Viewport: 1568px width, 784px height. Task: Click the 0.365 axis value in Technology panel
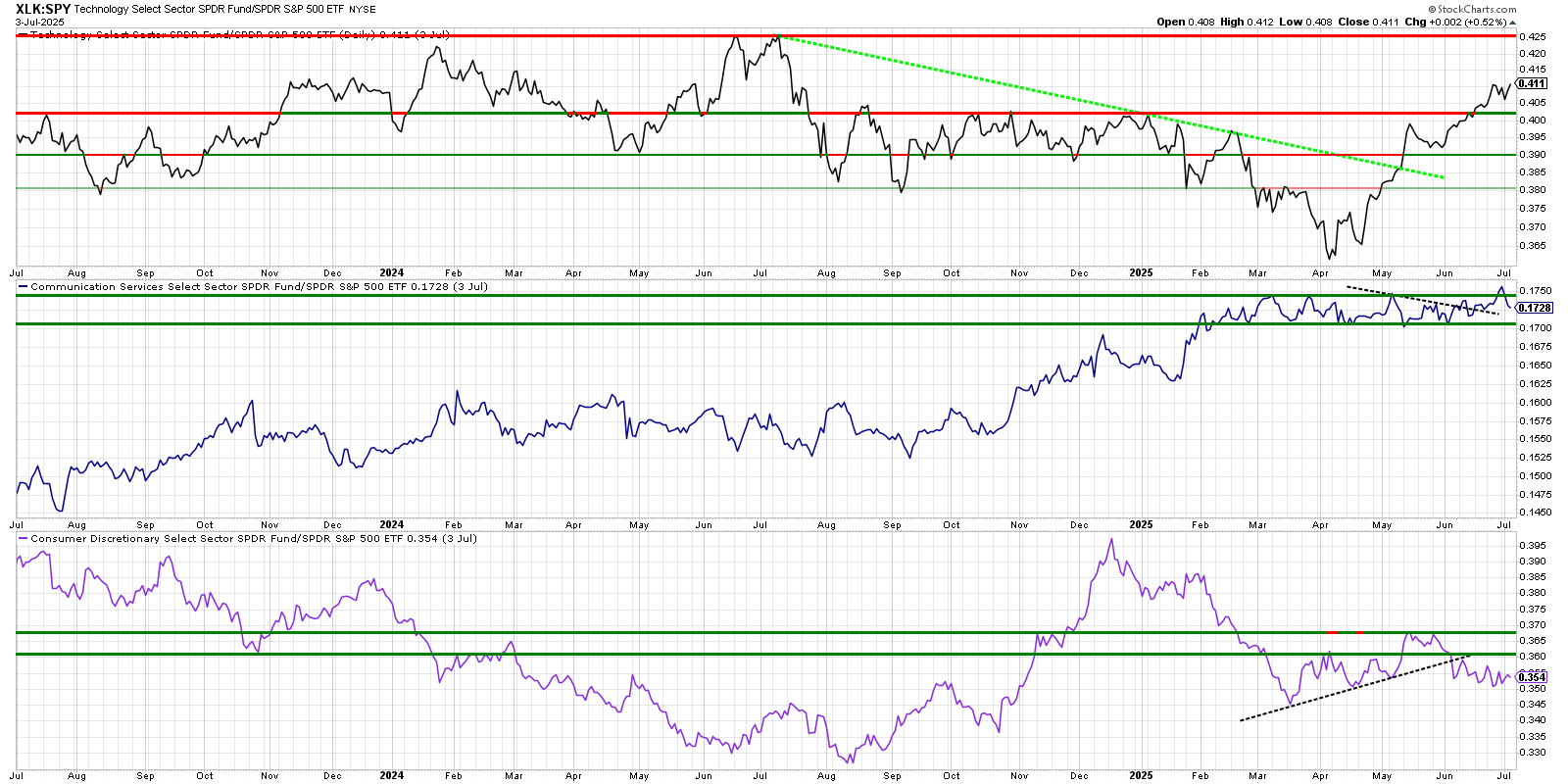pyautogui.click(x=1533, y=246)
